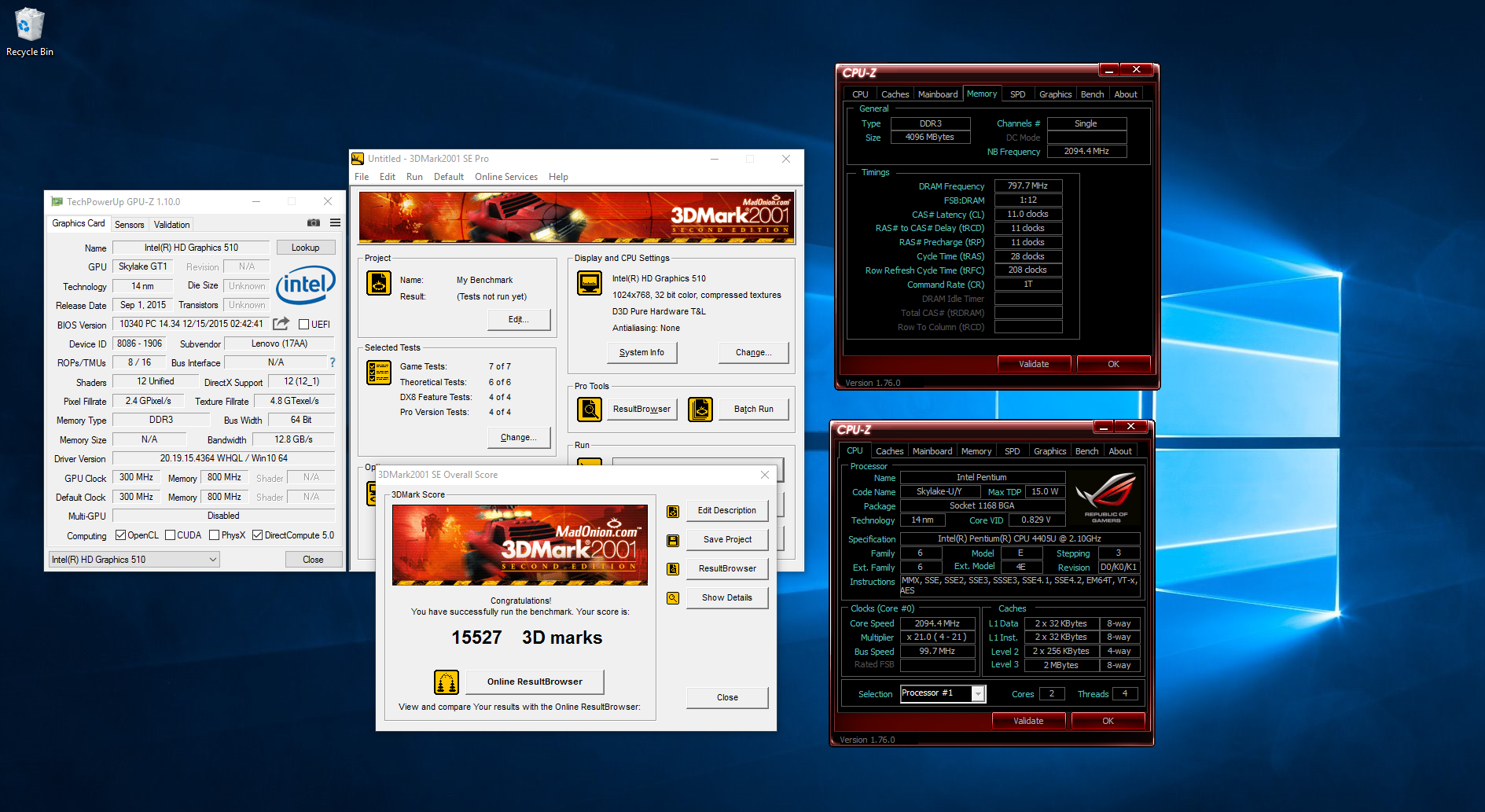This screenshot has width=1485, height=812.
Task: Click Specification text Intel Pentium 4405U
Action: pos(1019,538)
